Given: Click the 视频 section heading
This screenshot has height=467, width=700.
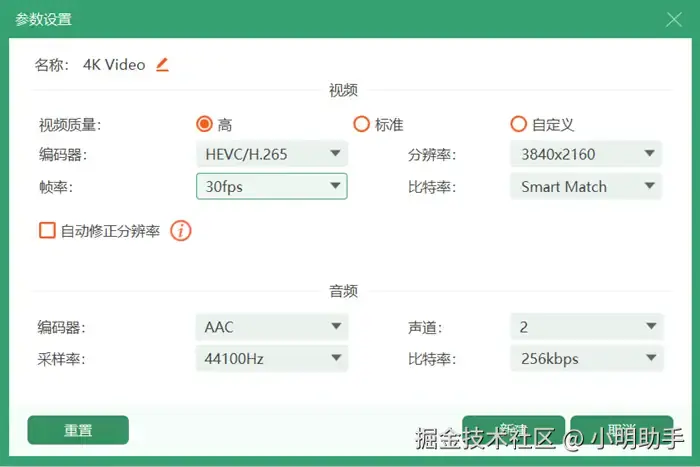Looking at the screenshot, I should point(343,90).
